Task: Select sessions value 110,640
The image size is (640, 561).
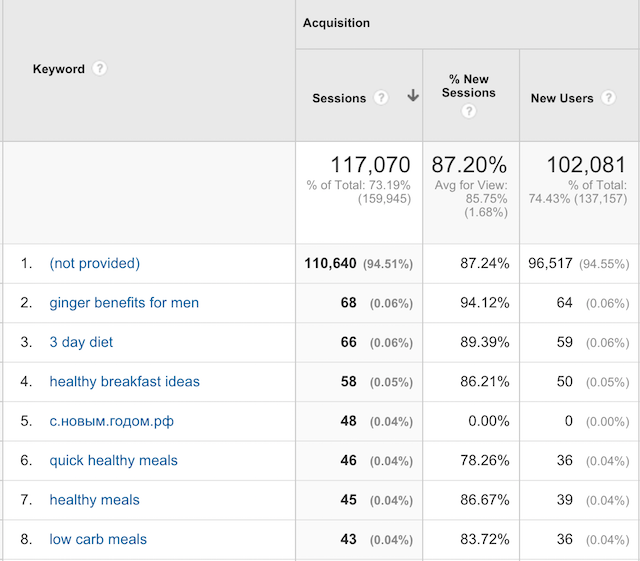Action: (330, 263)
